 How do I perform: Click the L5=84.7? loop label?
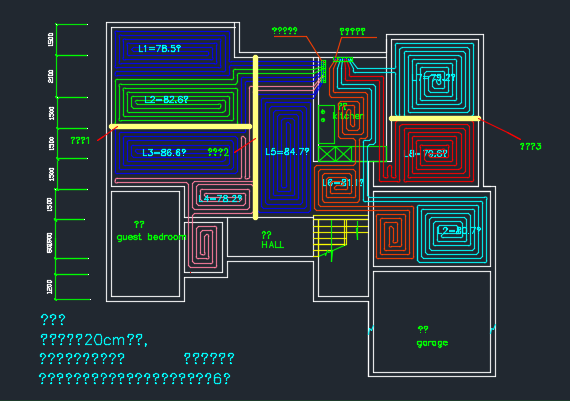click(x=287, y=152)
